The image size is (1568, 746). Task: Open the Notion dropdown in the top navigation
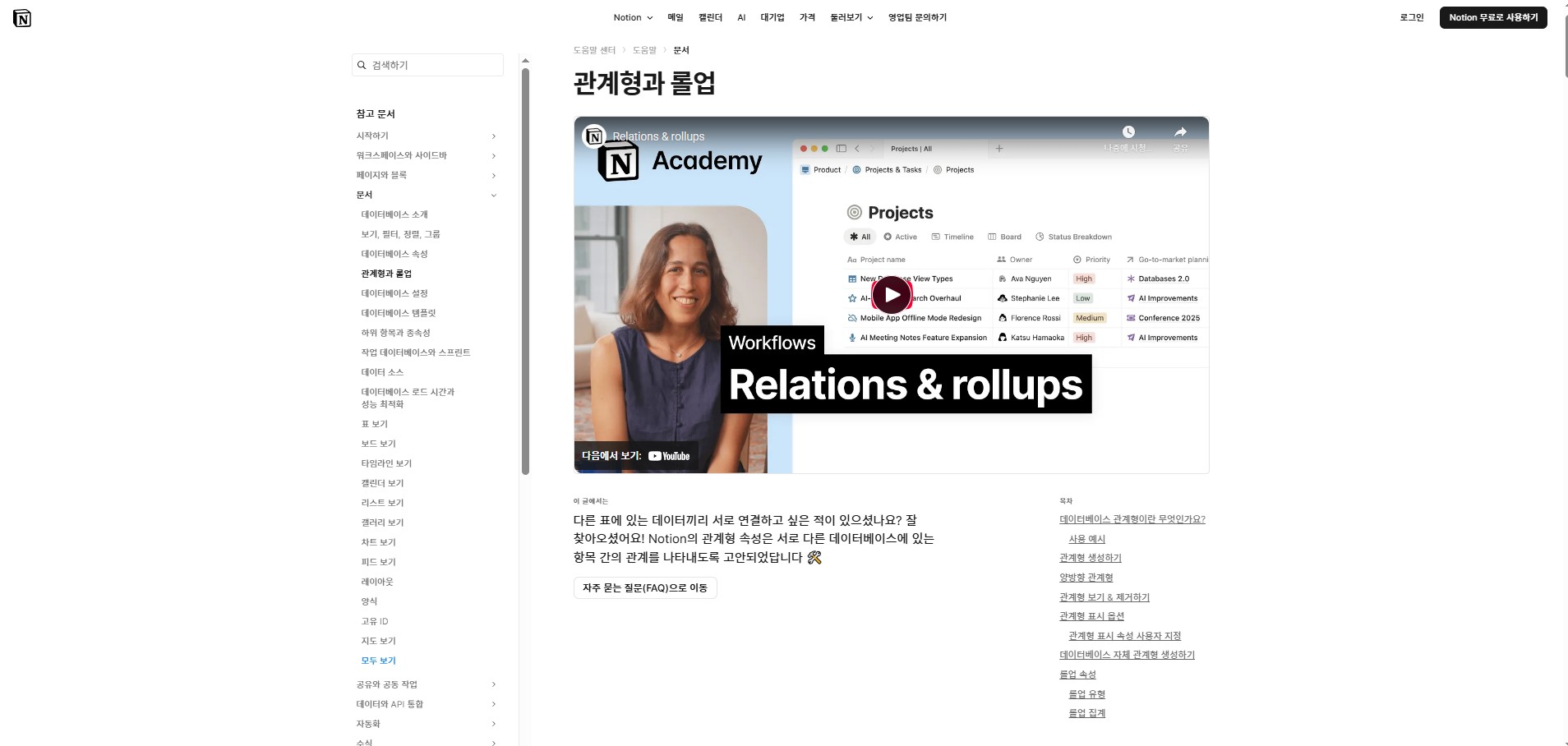point(633,17)
